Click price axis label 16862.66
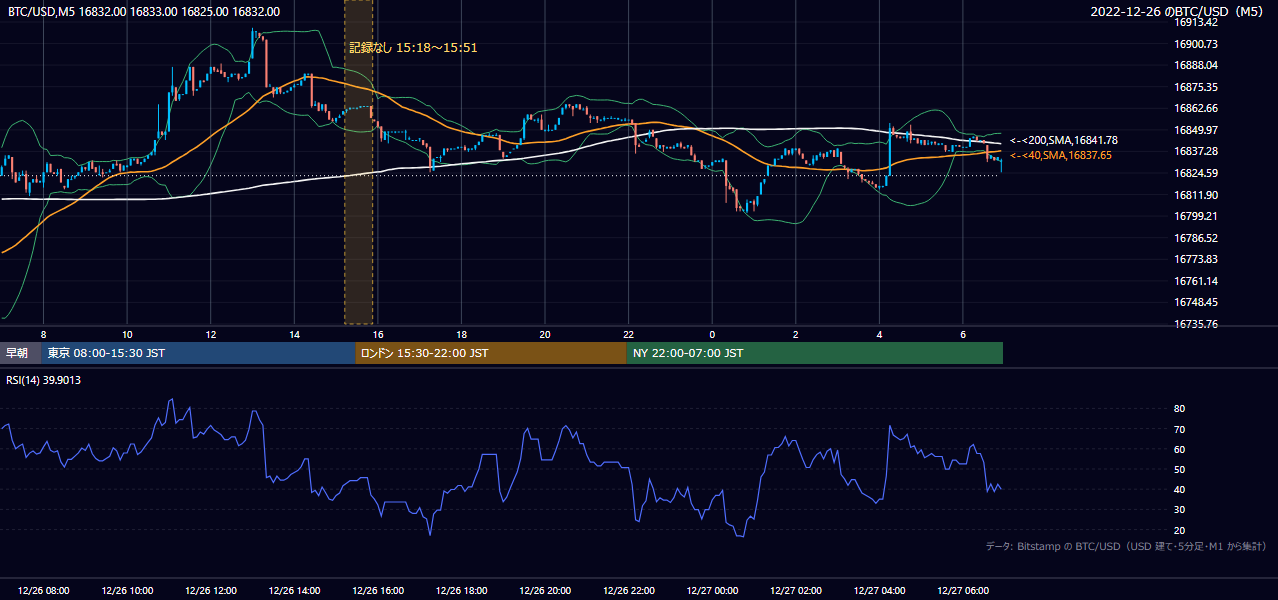Viewport: 1278px width, 600px height. tap(1196, 108)
